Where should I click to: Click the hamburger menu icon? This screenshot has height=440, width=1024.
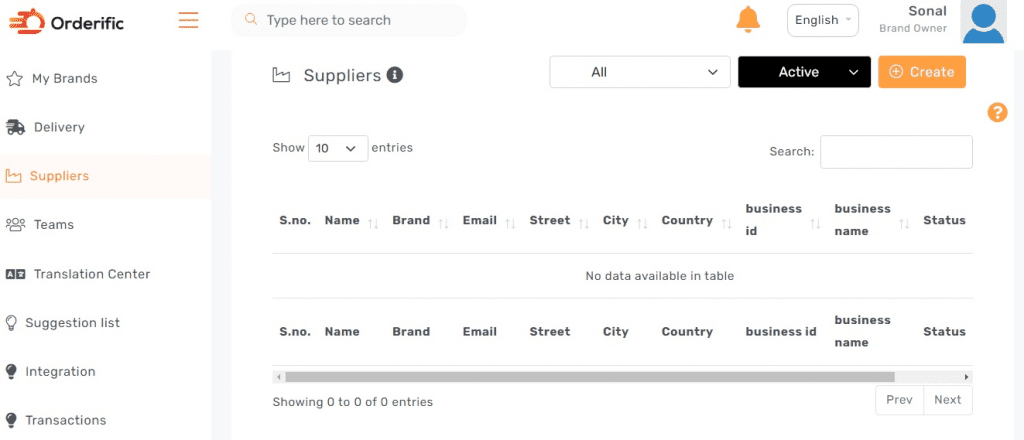tap(188, 20)
